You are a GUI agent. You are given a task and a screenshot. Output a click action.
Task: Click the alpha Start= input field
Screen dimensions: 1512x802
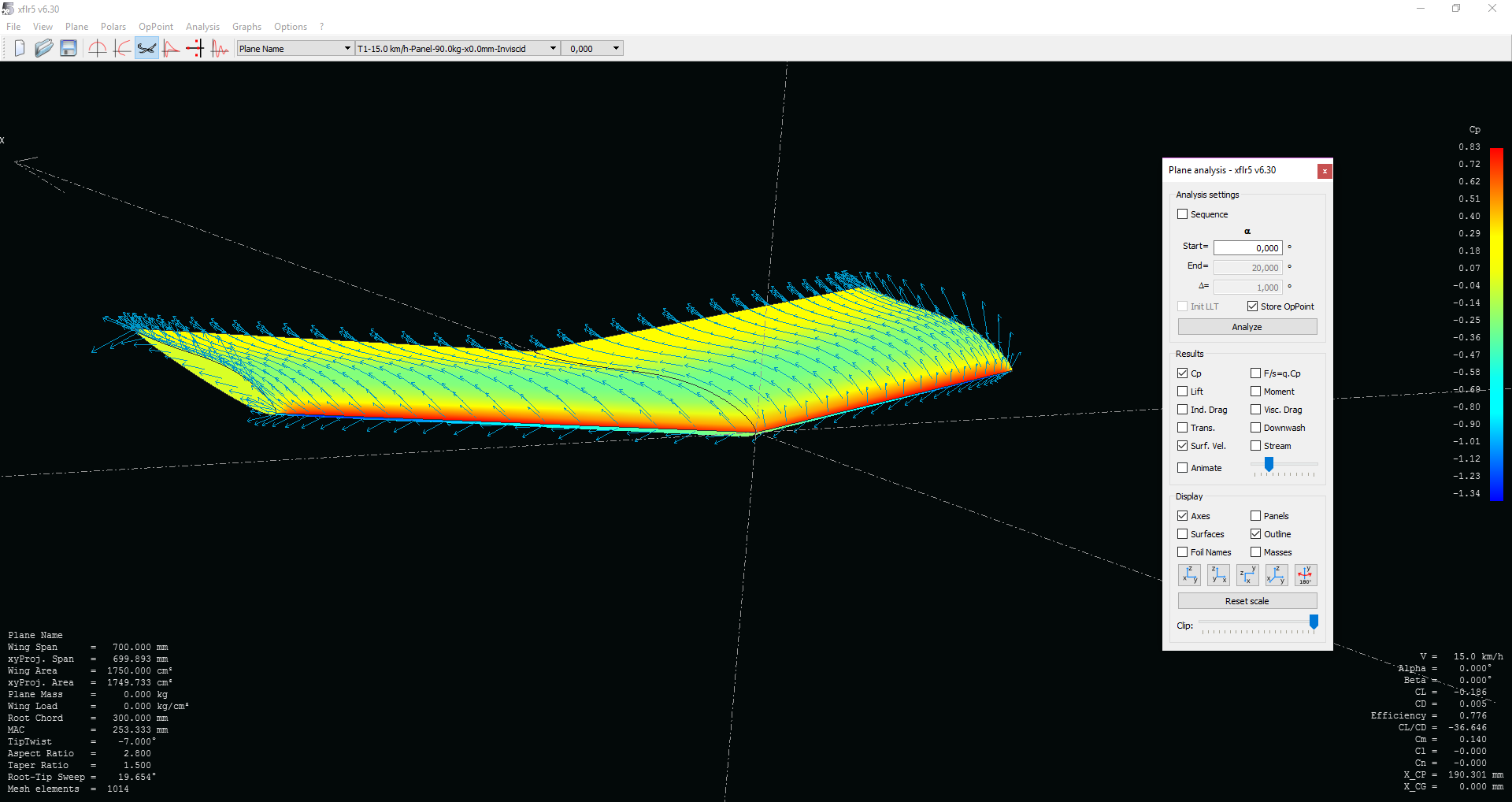1247,248
